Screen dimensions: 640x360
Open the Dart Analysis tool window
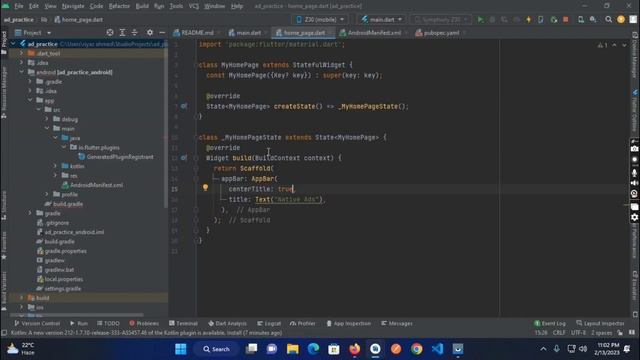pyautogui.click(x=227, y=323)
